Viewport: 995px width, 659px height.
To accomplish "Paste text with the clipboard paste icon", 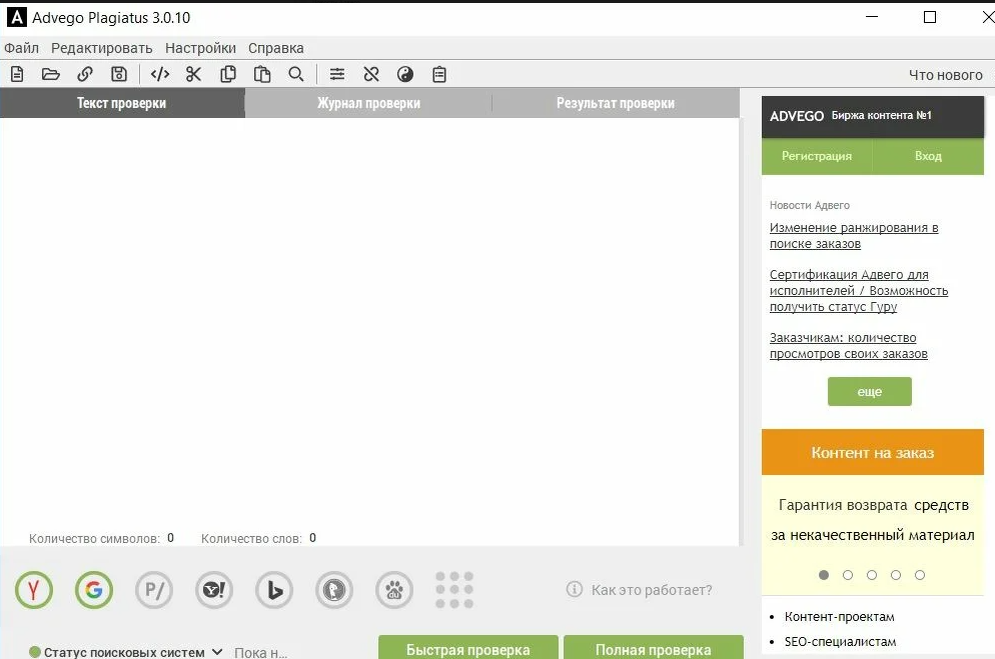I will pos(262,74).
